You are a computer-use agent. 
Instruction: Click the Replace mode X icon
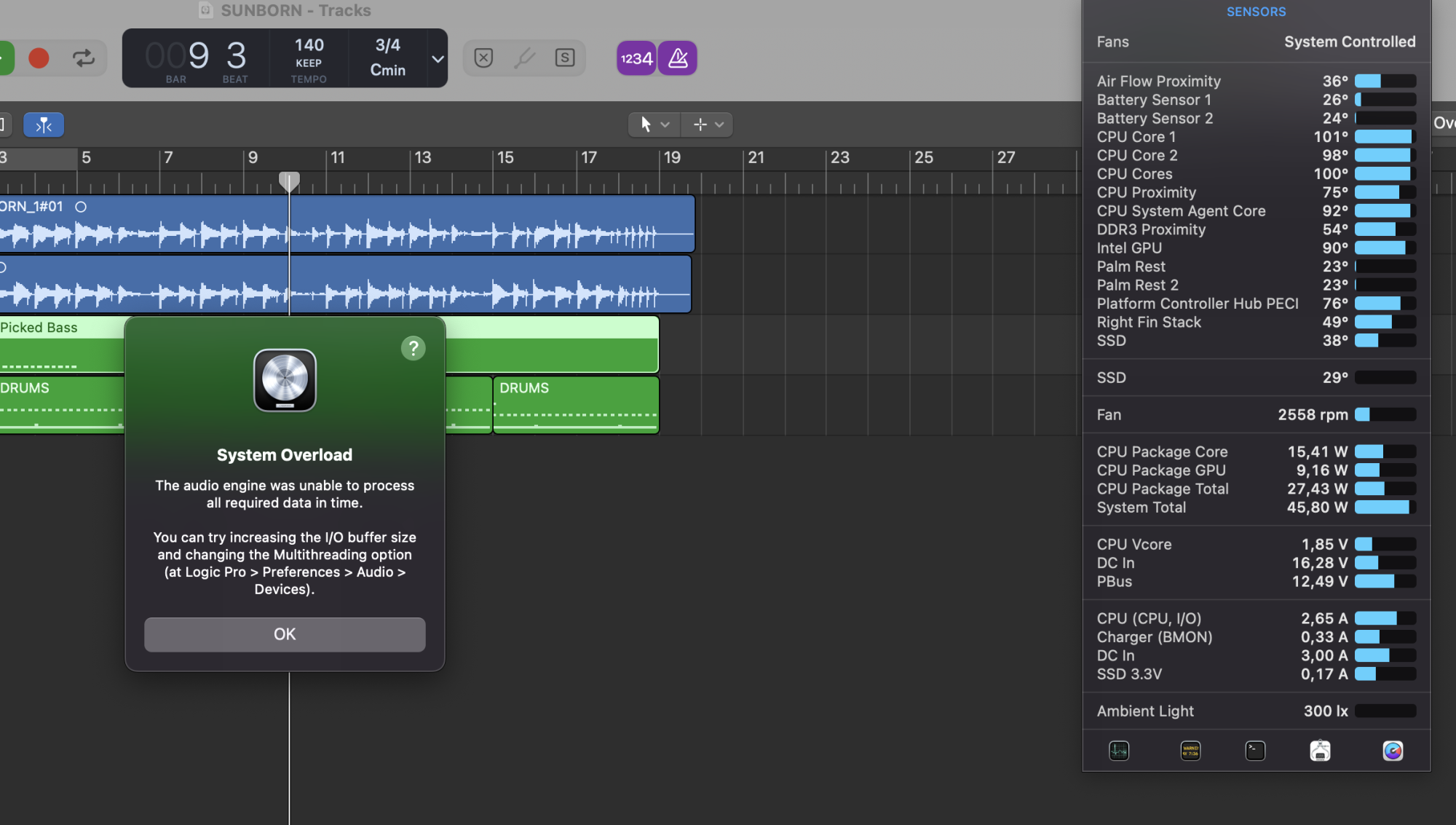483,58
